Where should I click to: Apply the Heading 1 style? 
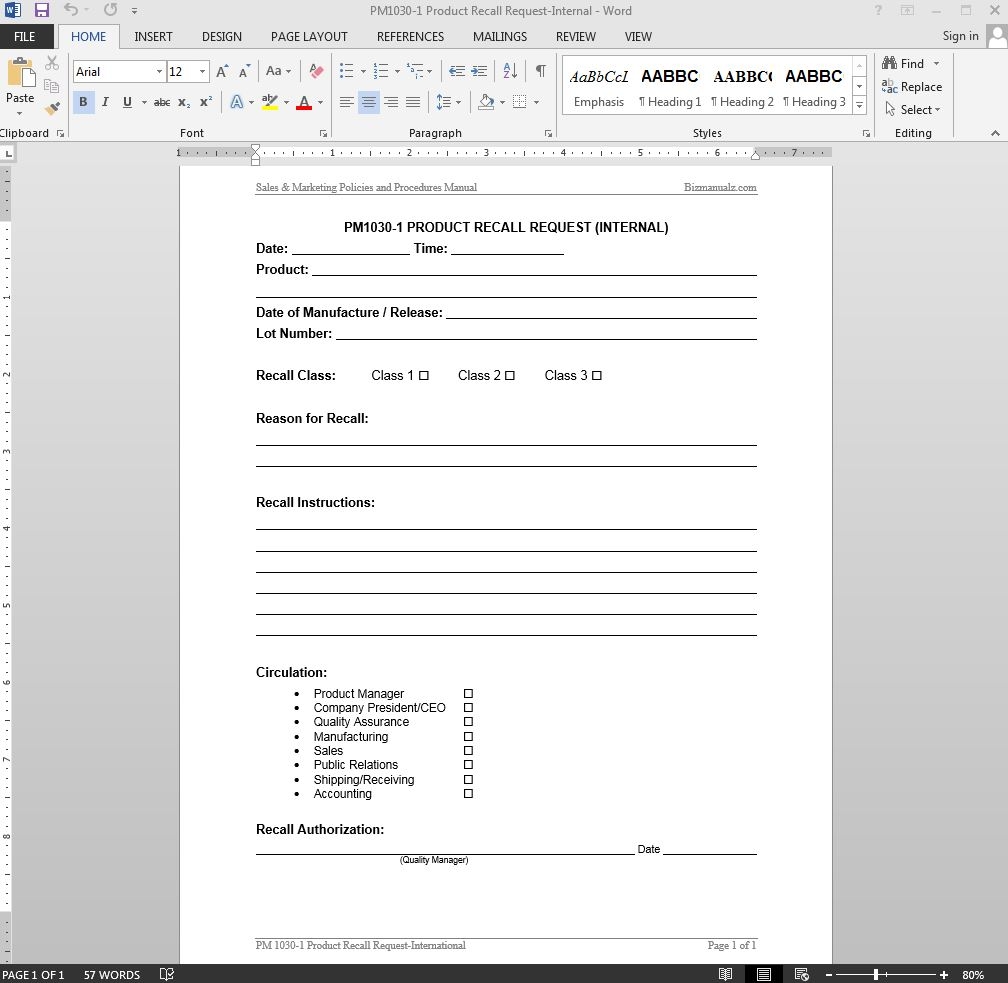pos(670,87)
